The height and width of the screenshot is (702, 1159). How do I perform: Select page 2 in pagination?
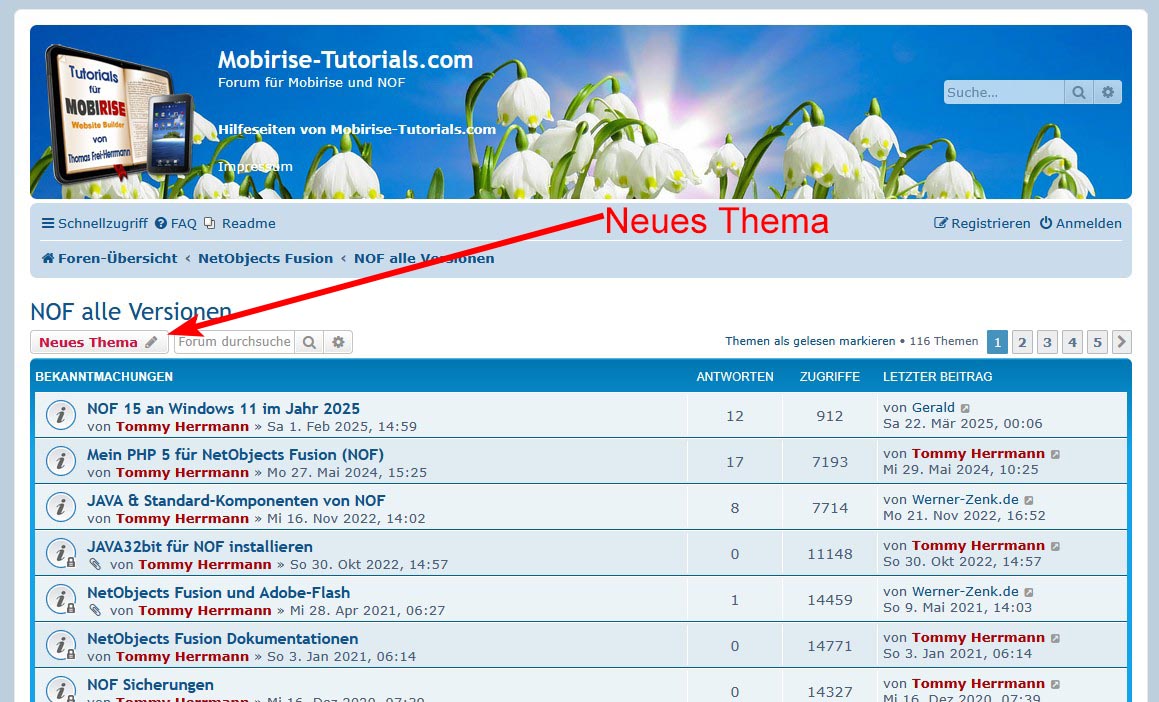tap(1022, 342)
